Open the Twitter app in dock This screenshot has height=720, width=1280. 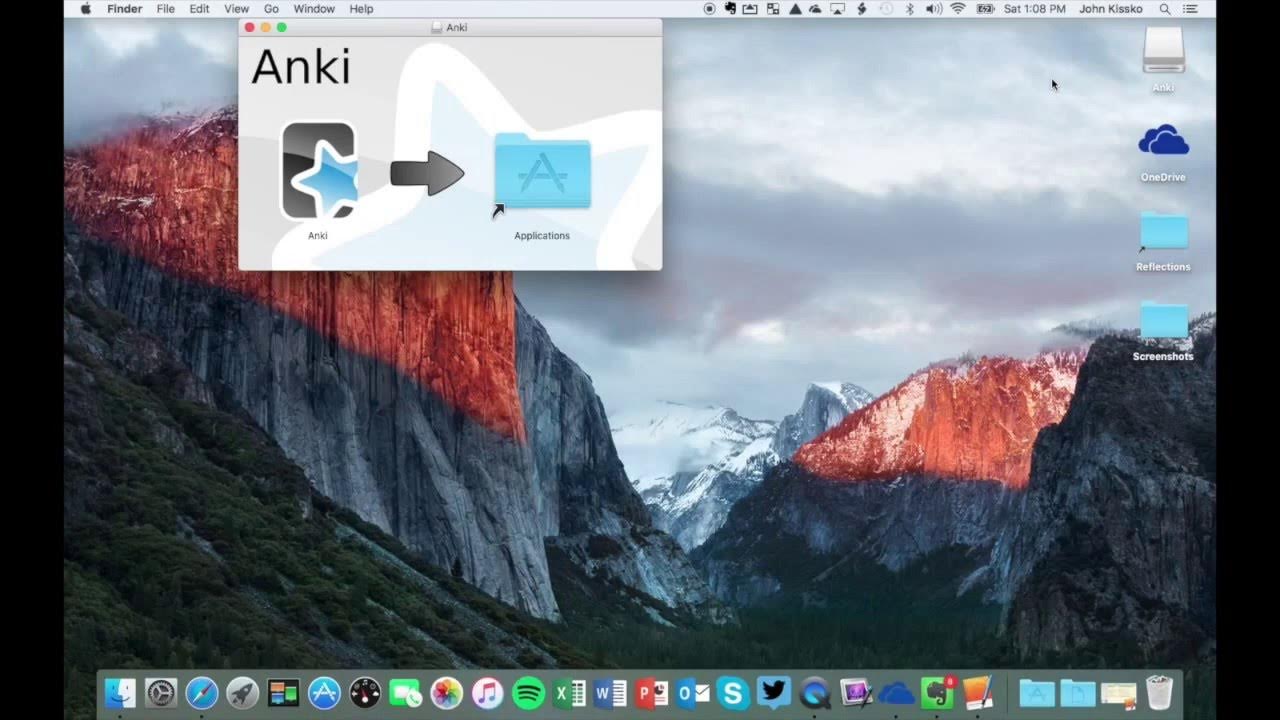774,692
